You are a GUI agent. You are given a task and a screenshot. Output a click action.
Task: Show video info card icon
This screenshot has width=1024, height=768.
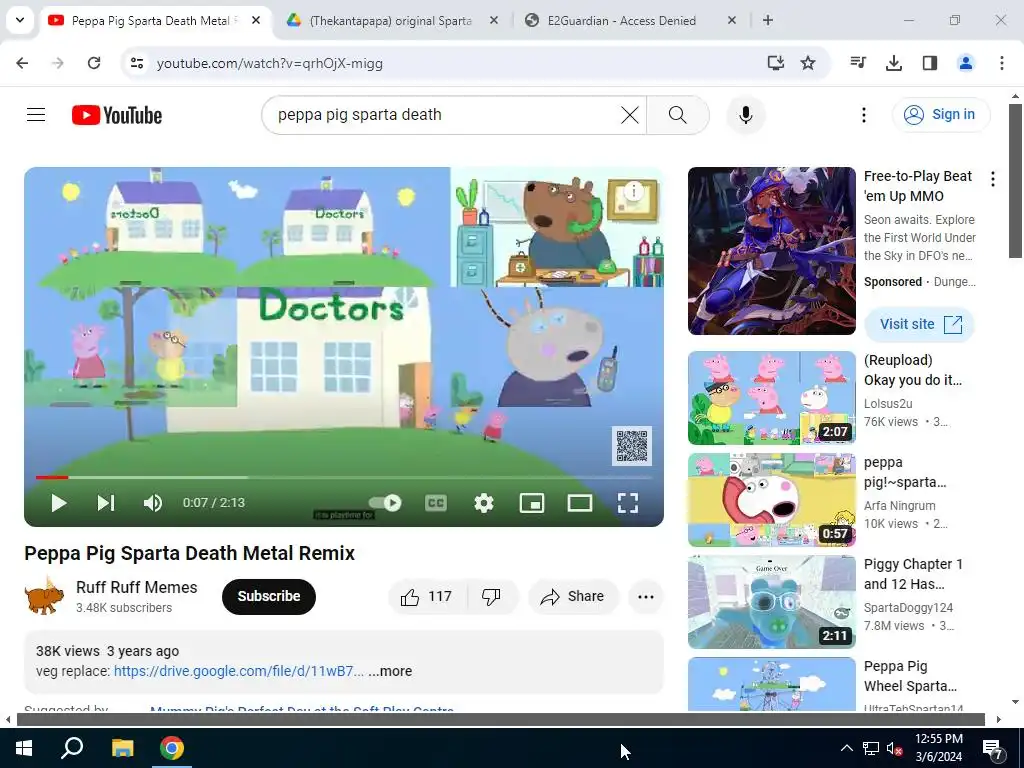(x=633, y=191)
